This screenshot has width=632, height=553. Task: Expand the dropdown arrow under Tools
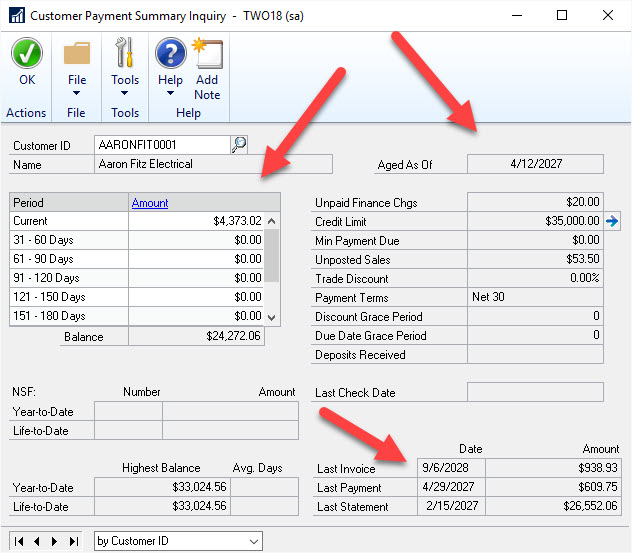(x=125, y=94)
